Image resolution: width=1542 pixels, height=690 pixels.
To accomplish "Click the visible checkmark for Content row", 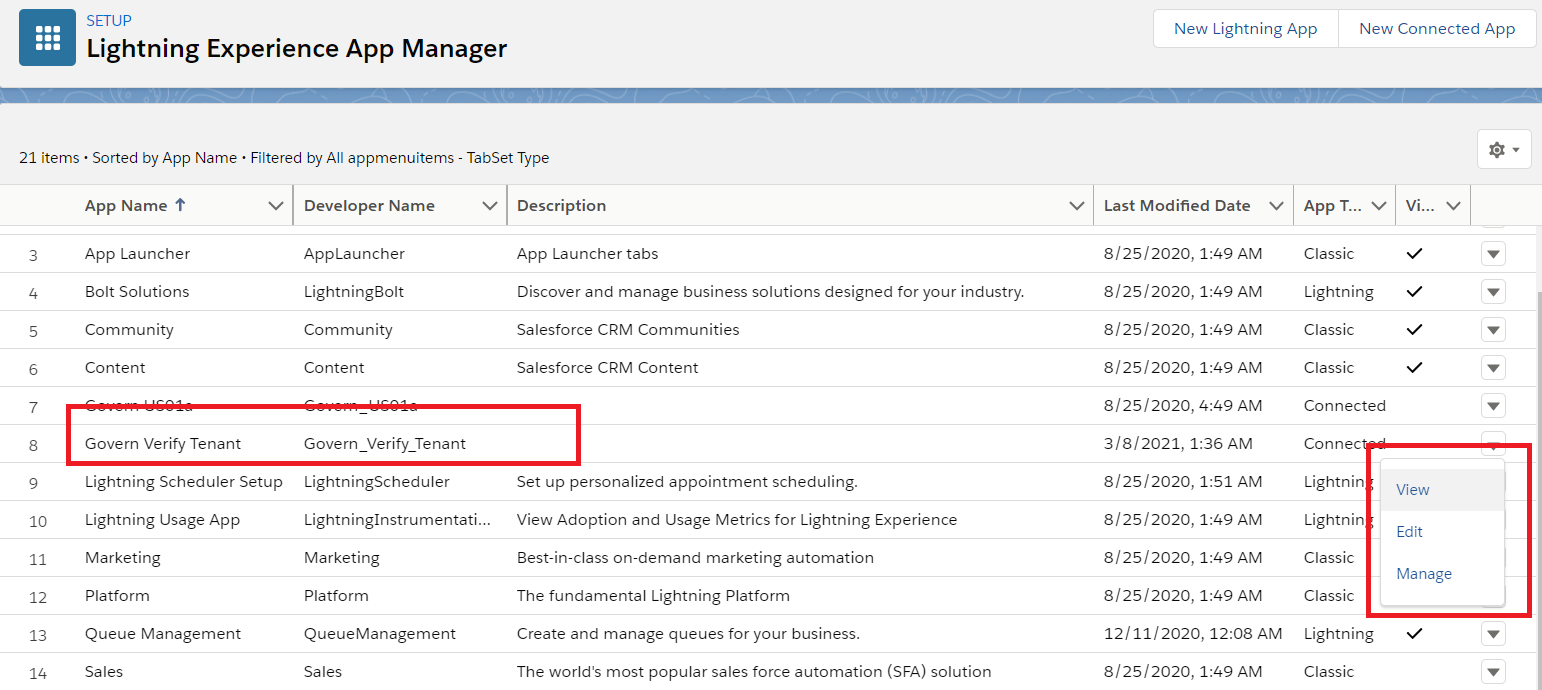I will click(1414, 368).
